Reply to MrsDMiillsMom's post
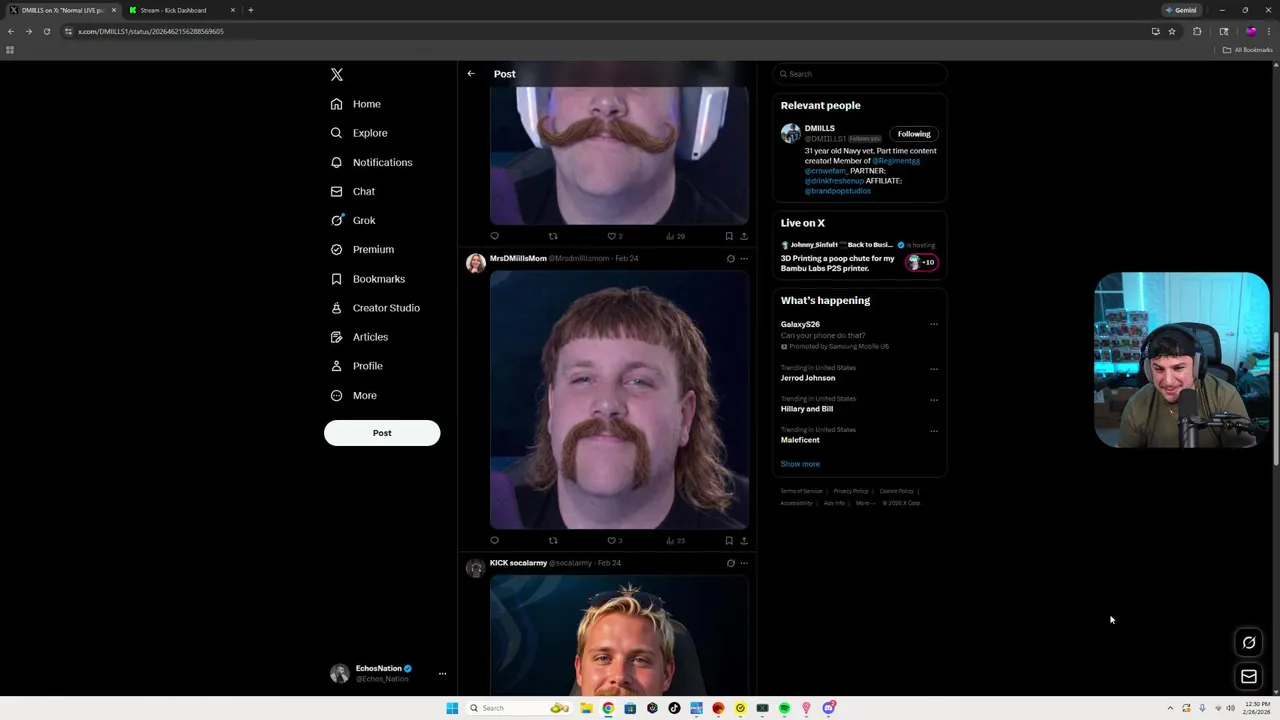The width and height of the screenshot is (1280, 720). coord(494,540)
